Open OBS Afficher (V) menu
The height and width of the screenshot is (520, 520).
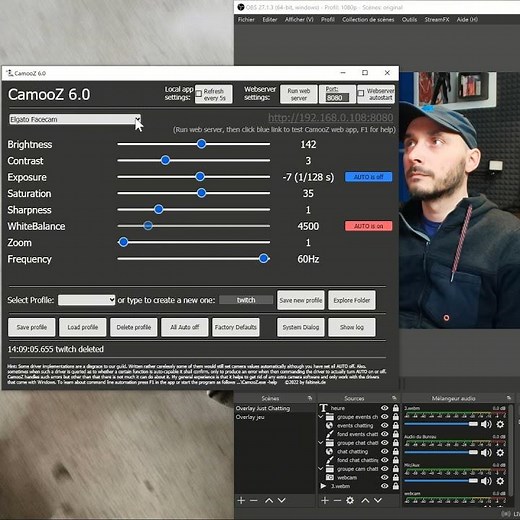[x=299, y=19]
